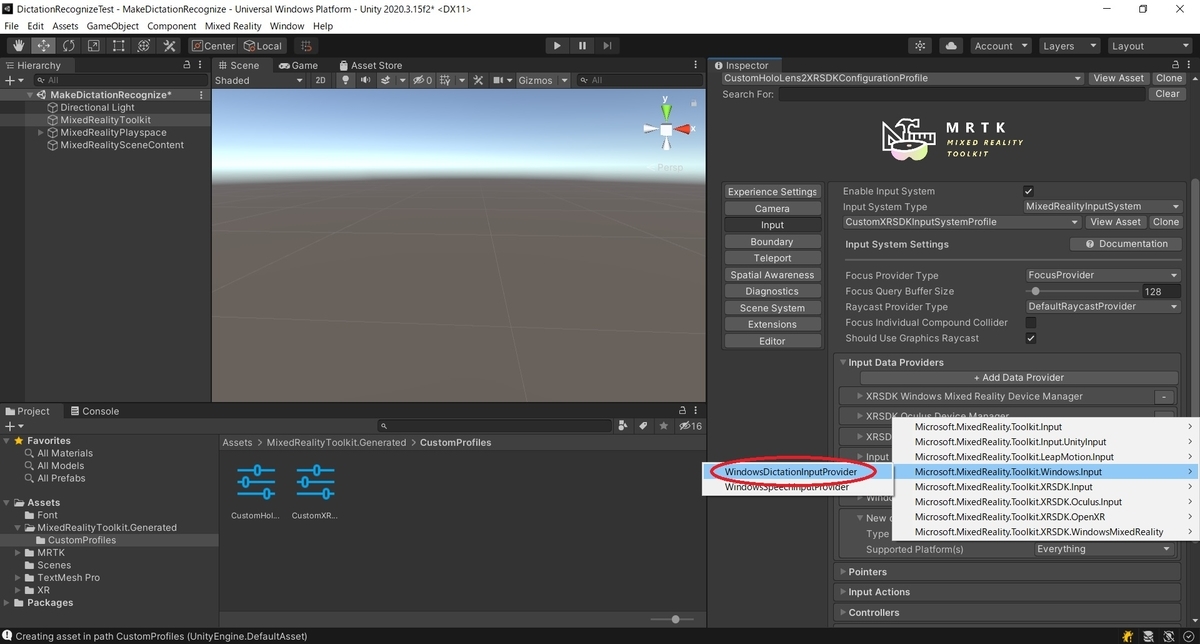Toggle grid snapping icon in toolbar

tap(306, 46)
